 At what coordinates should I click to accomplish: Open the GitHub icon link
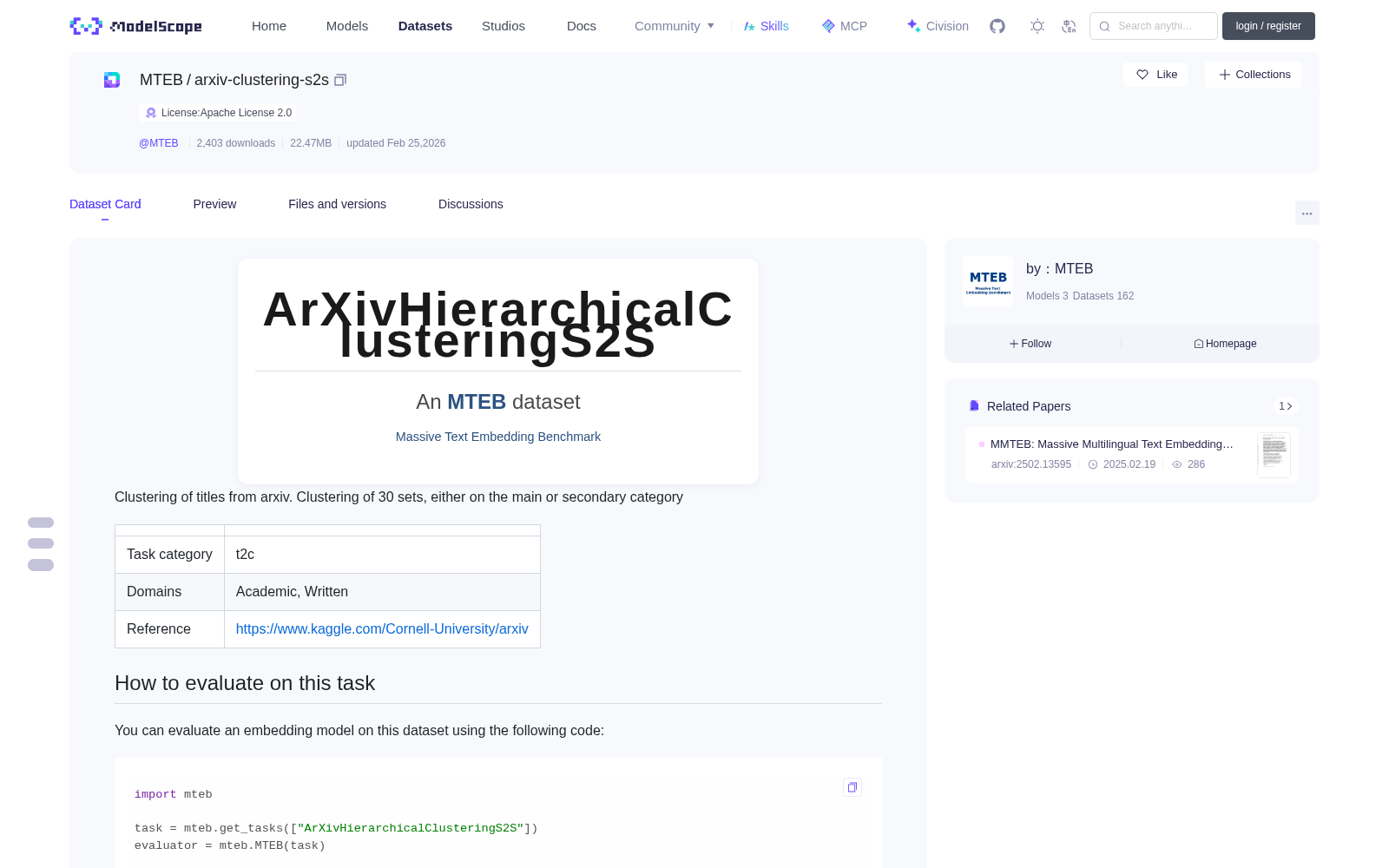(997, 26)
